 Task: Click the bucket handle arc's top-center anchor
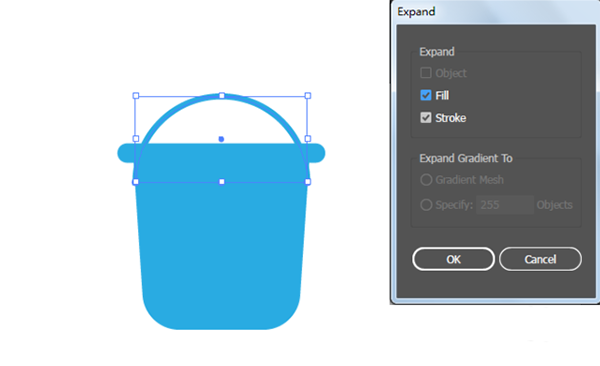coord(222,96)
